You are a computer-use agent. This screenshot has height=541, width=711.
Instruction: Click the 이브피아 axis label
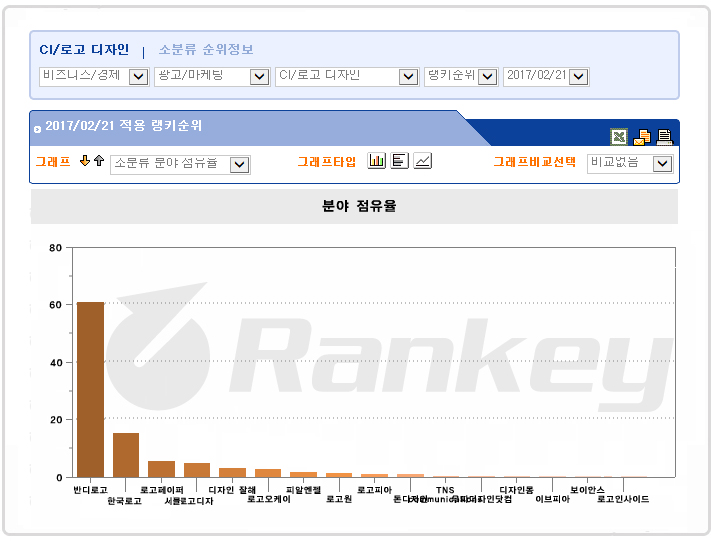pos(552,499)
